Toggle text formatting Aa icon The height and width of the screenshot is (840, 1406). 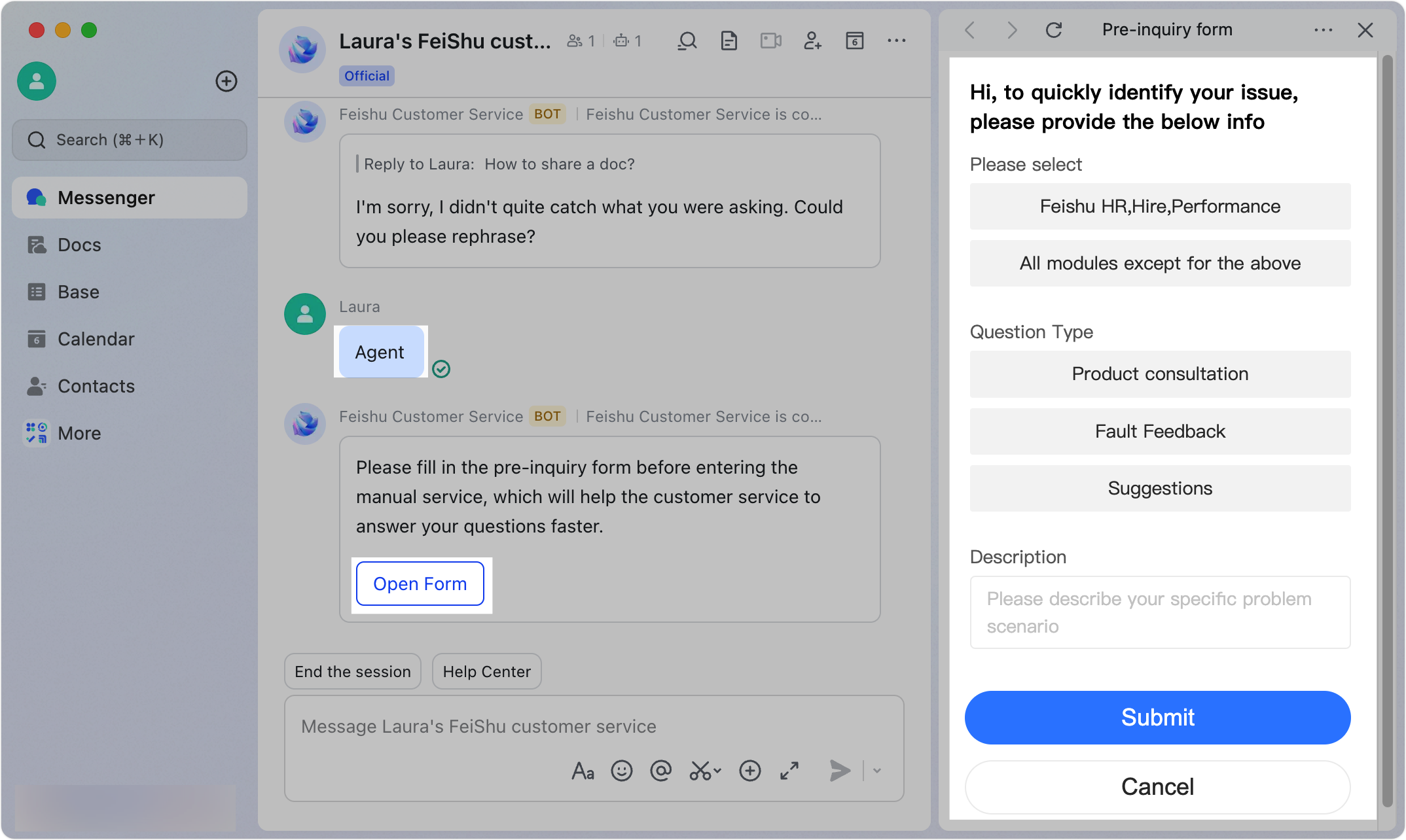pos(583,771)
